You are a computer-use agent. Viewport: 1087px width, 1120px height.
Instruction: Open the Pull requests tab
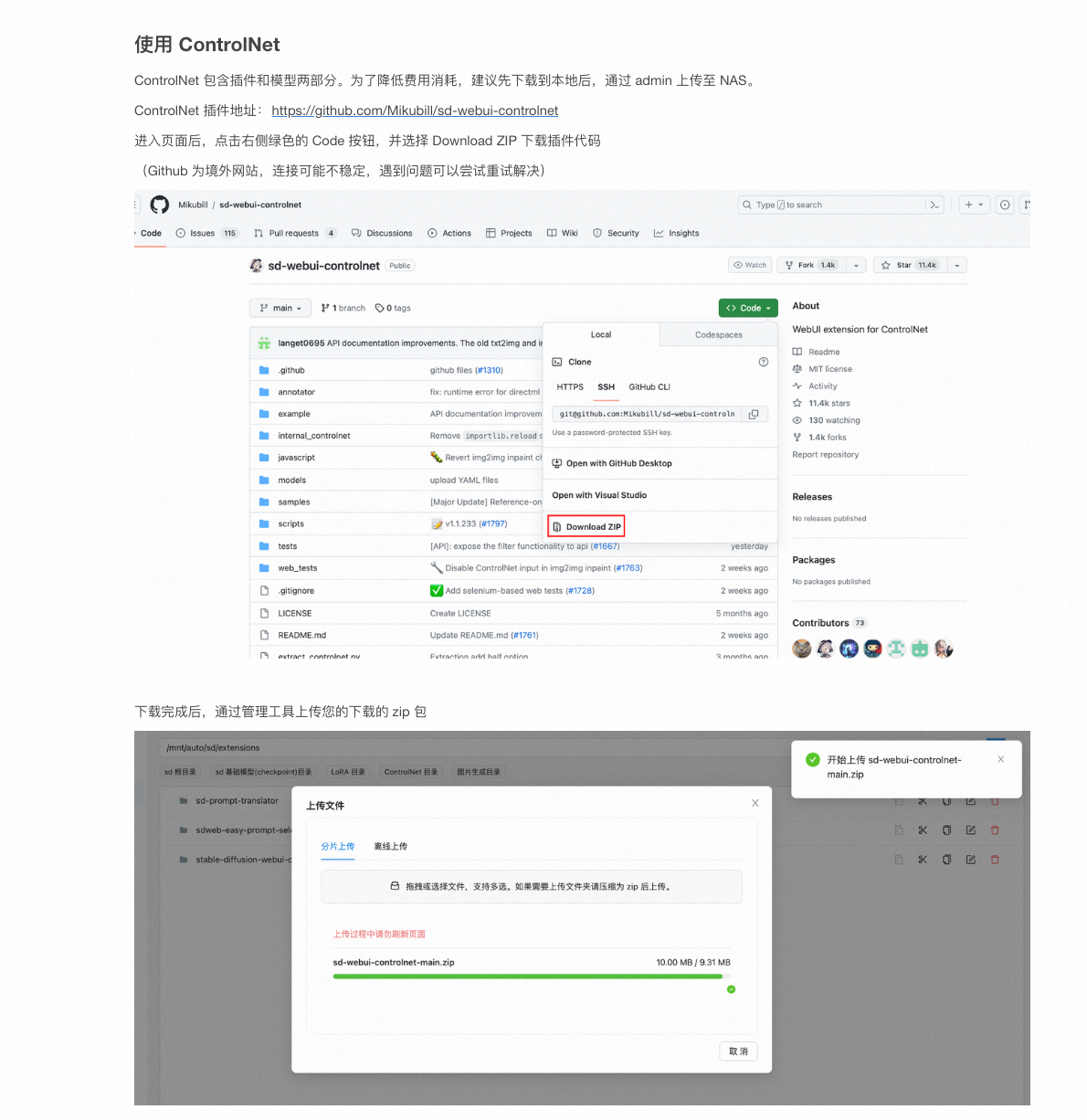(x=295, y=233)
